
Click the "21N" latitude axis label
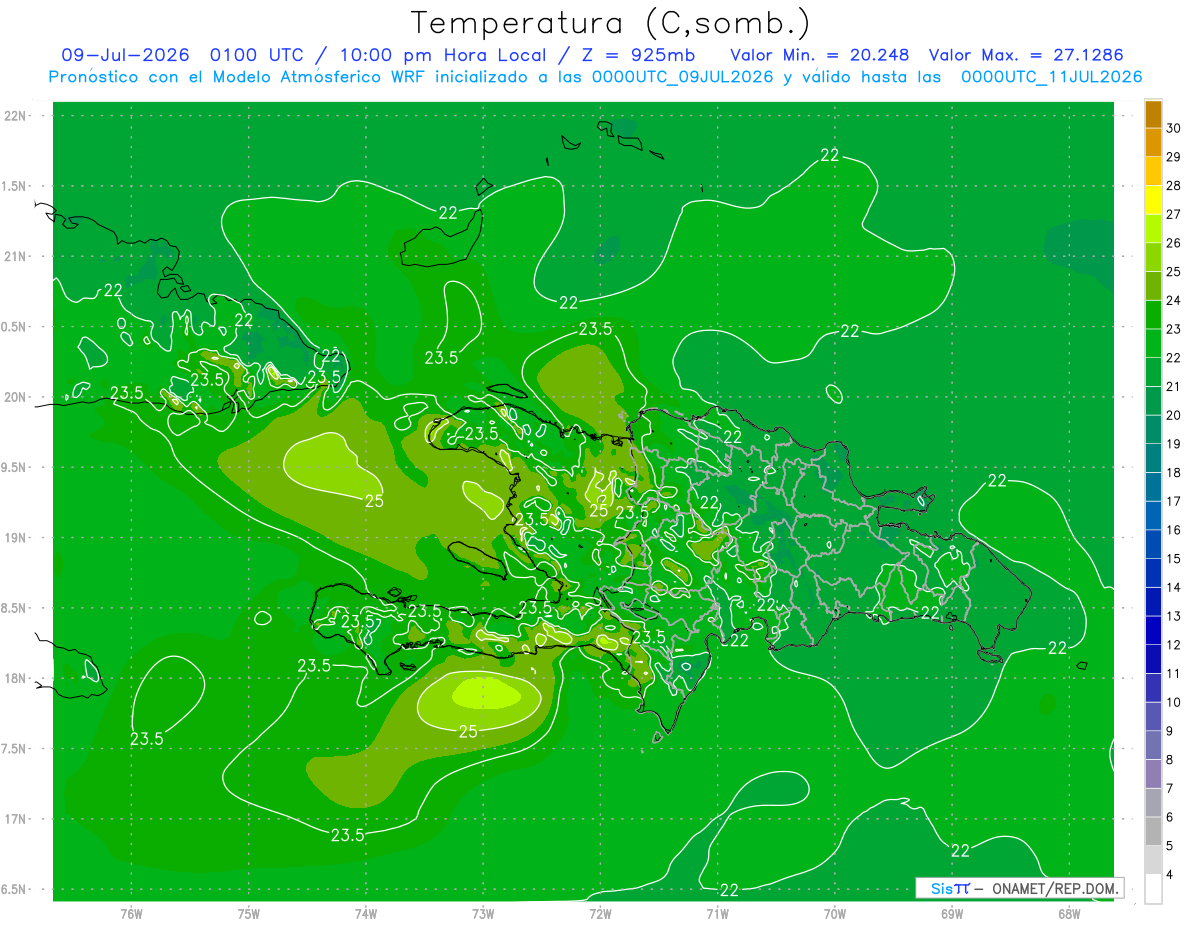[x=15, y=256]
